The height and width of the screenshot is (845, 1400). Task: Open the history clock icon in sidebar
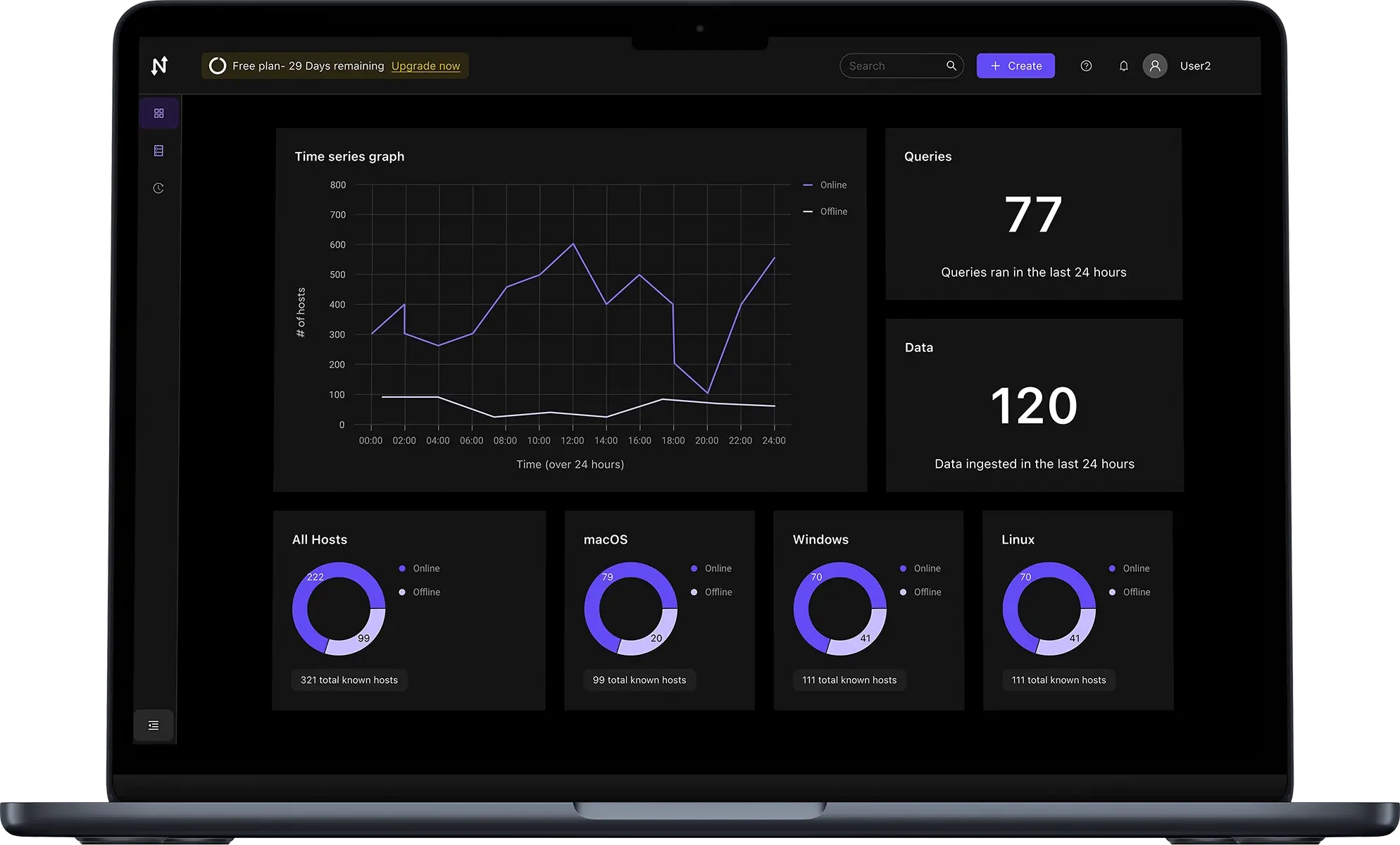pos(159,188)
